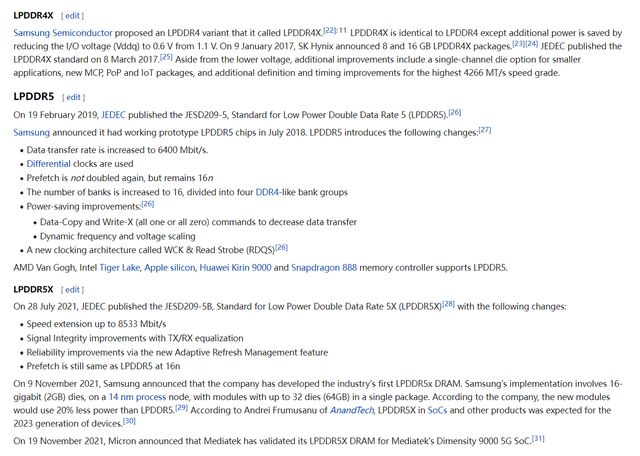Click bullet 'Dynamic frequency and voltage scaling'
This screenshot has width=640, height=456.
point(118,236)
